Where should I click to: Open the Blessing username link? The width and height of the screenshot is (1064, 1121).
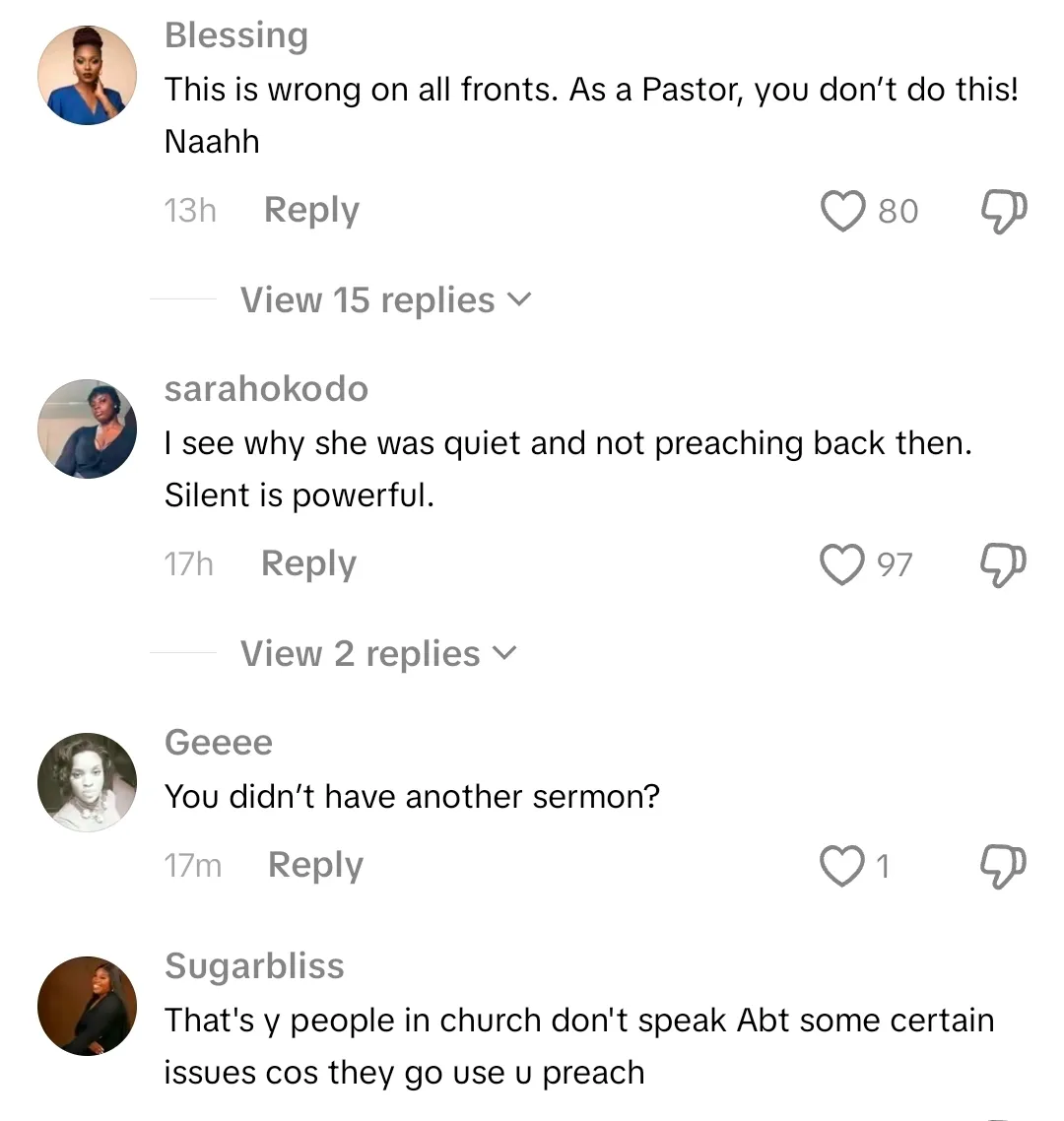coord(236,35)
